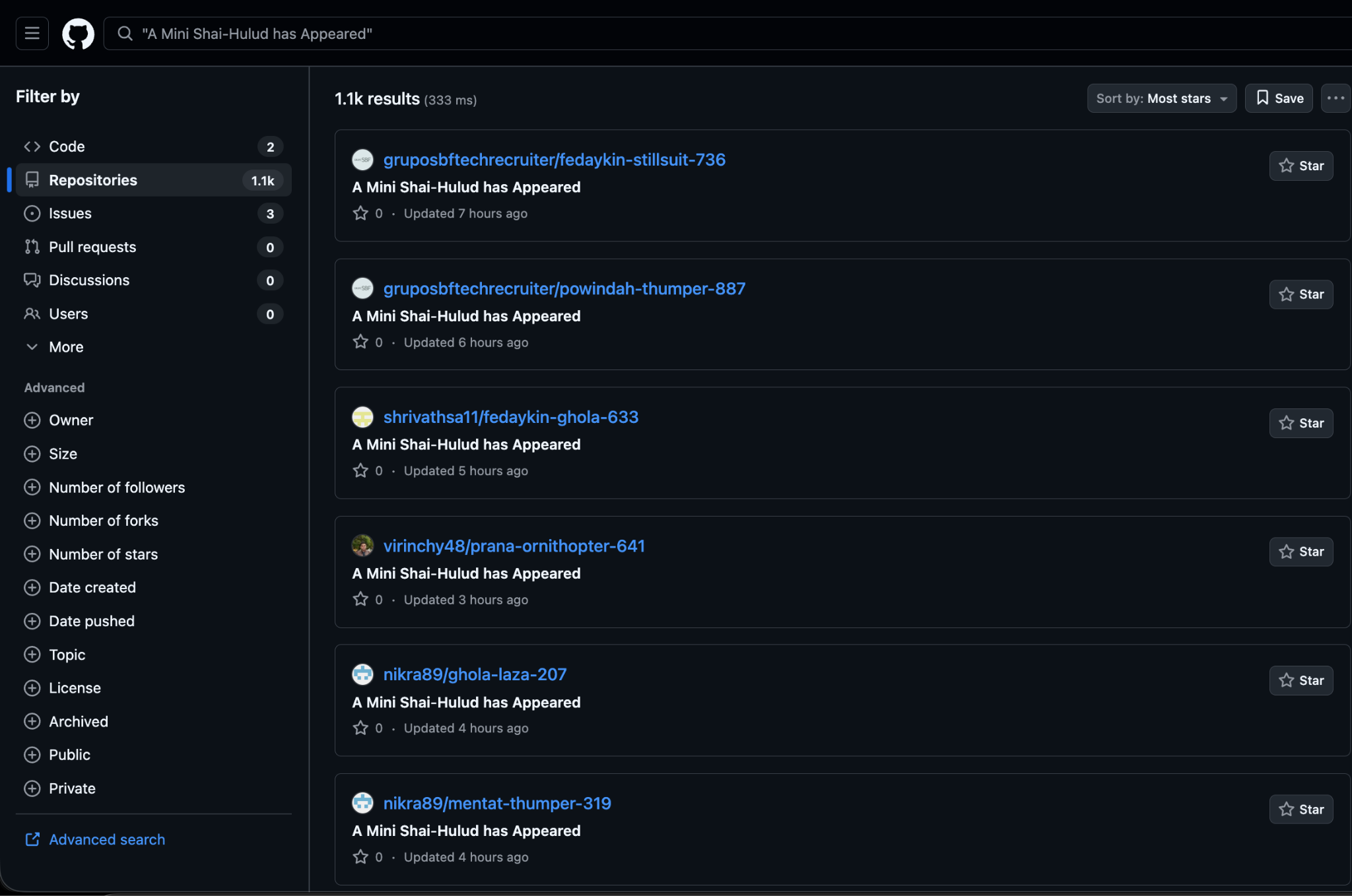Click the virinchy48 user avatar
The width and height of the screenshot is (1352, 896).
coord(362,546)
